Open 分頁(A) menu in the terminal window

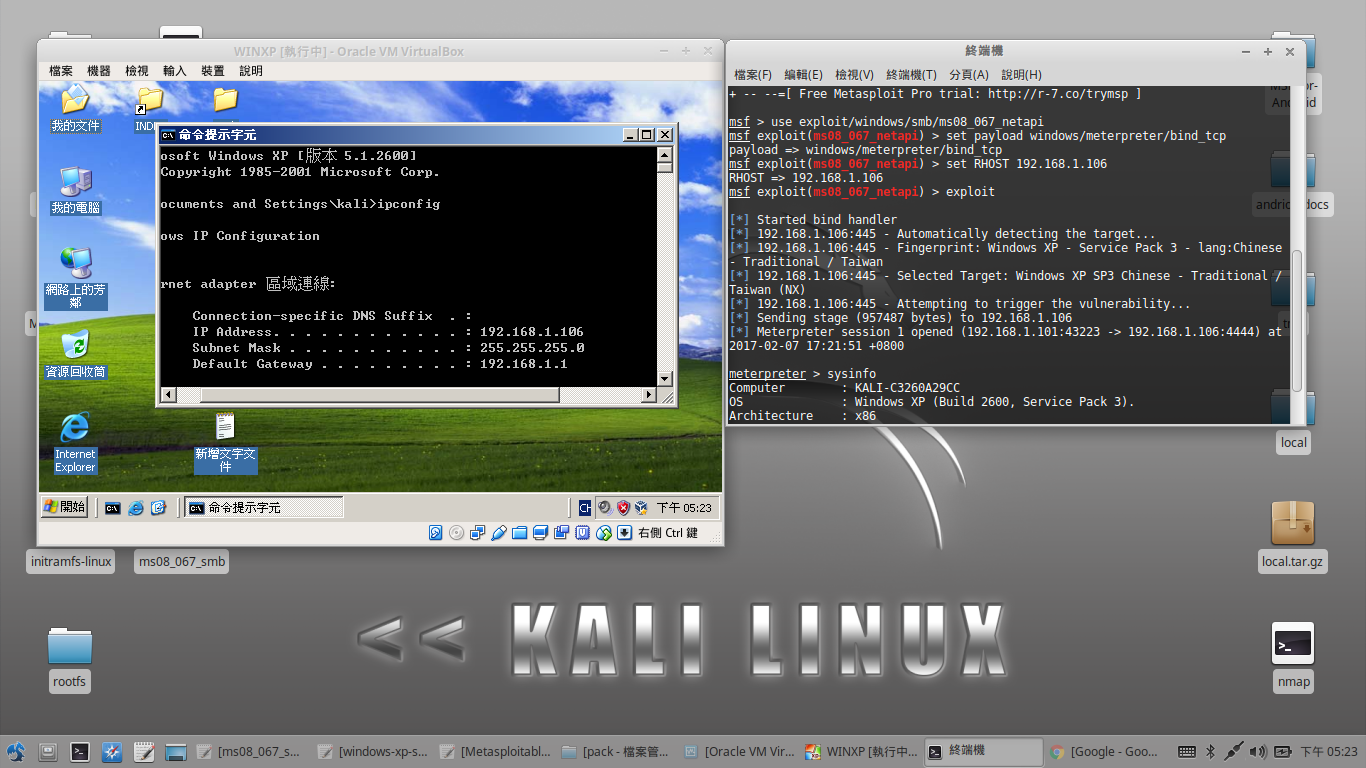[968, 75]
